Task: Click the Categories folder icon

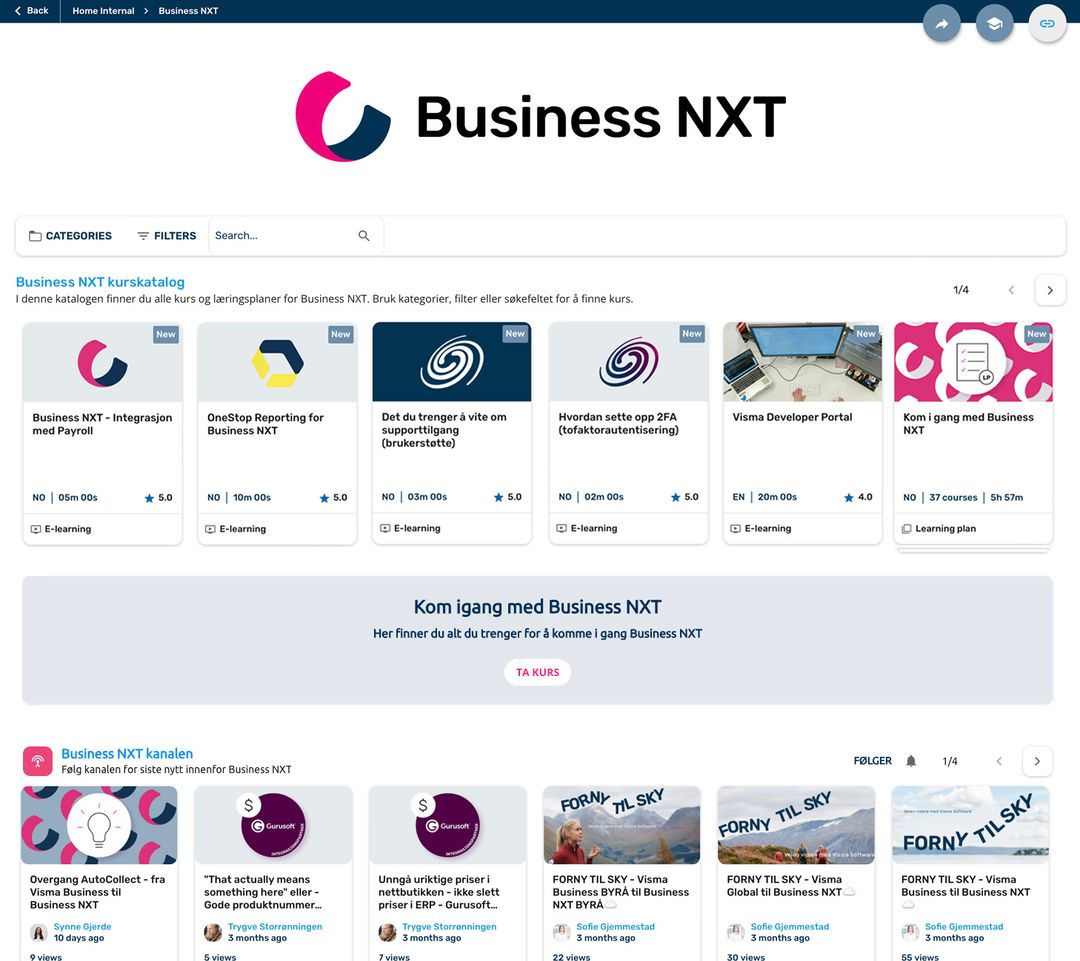Action: (33, 235)
